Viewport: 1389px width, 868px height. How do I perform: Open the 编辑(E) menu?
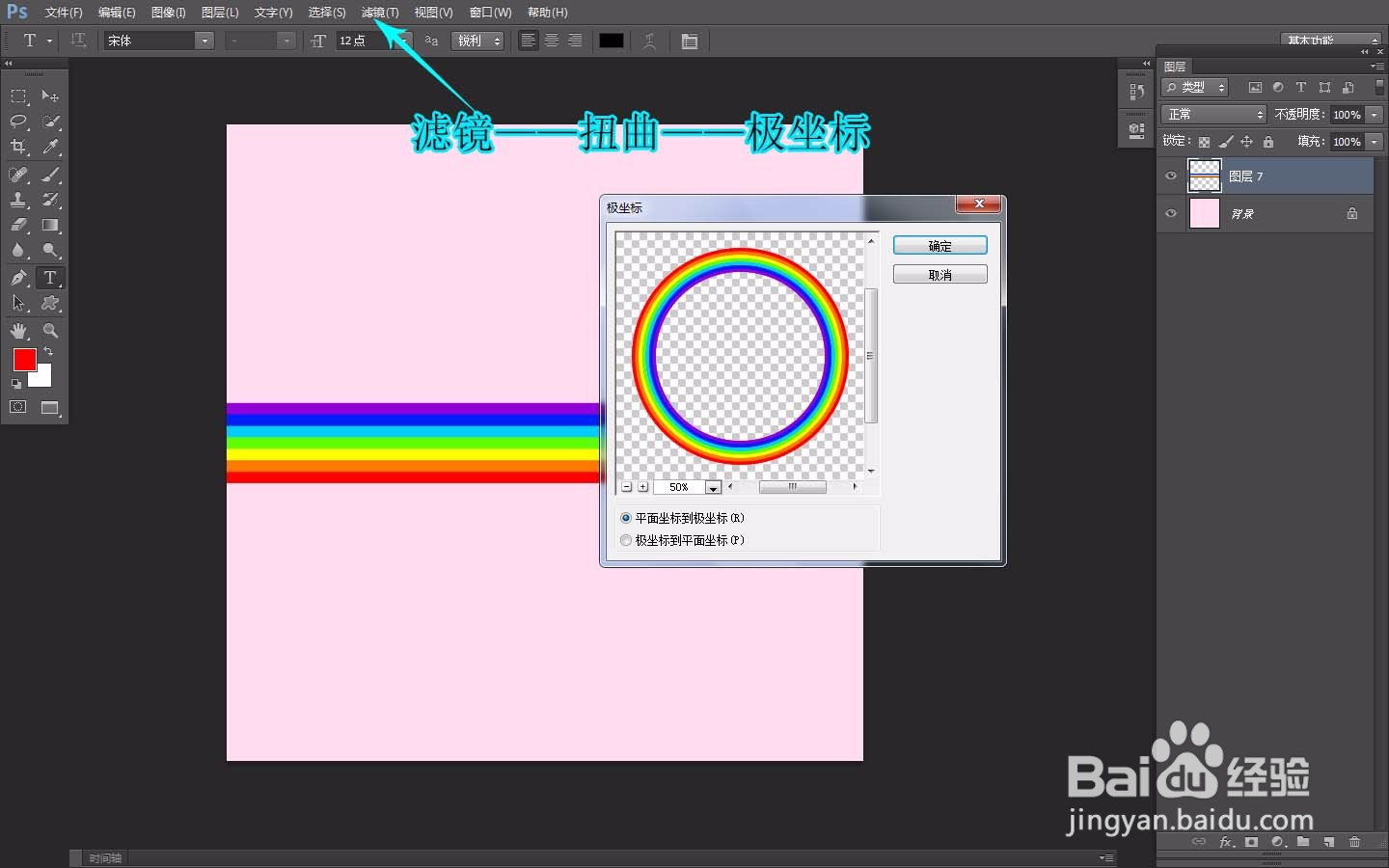tap(117, 13)
